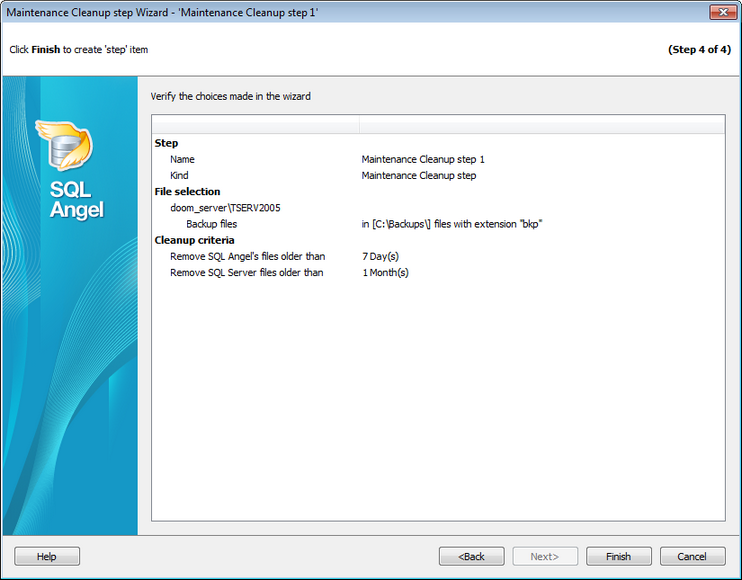Click the 'Maintenance Cleanup step' kind value
The height and width of the screenshot is (580, 742).
(419, 176)
